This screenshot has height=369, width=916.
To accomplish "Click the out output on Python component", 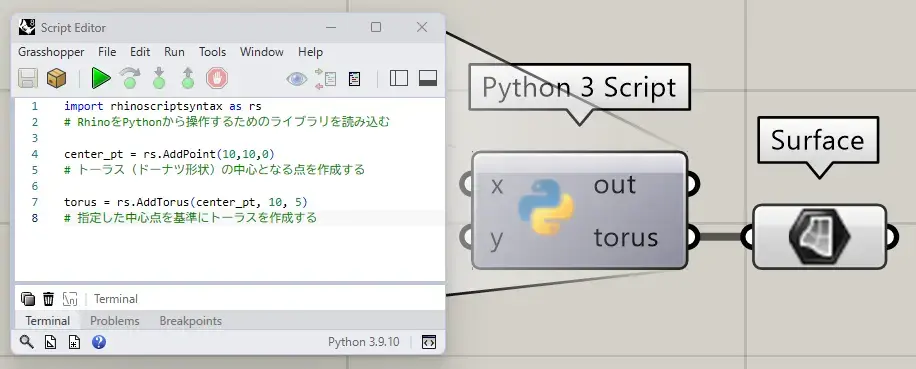I will pyautogui.click(x=615, y=185).
